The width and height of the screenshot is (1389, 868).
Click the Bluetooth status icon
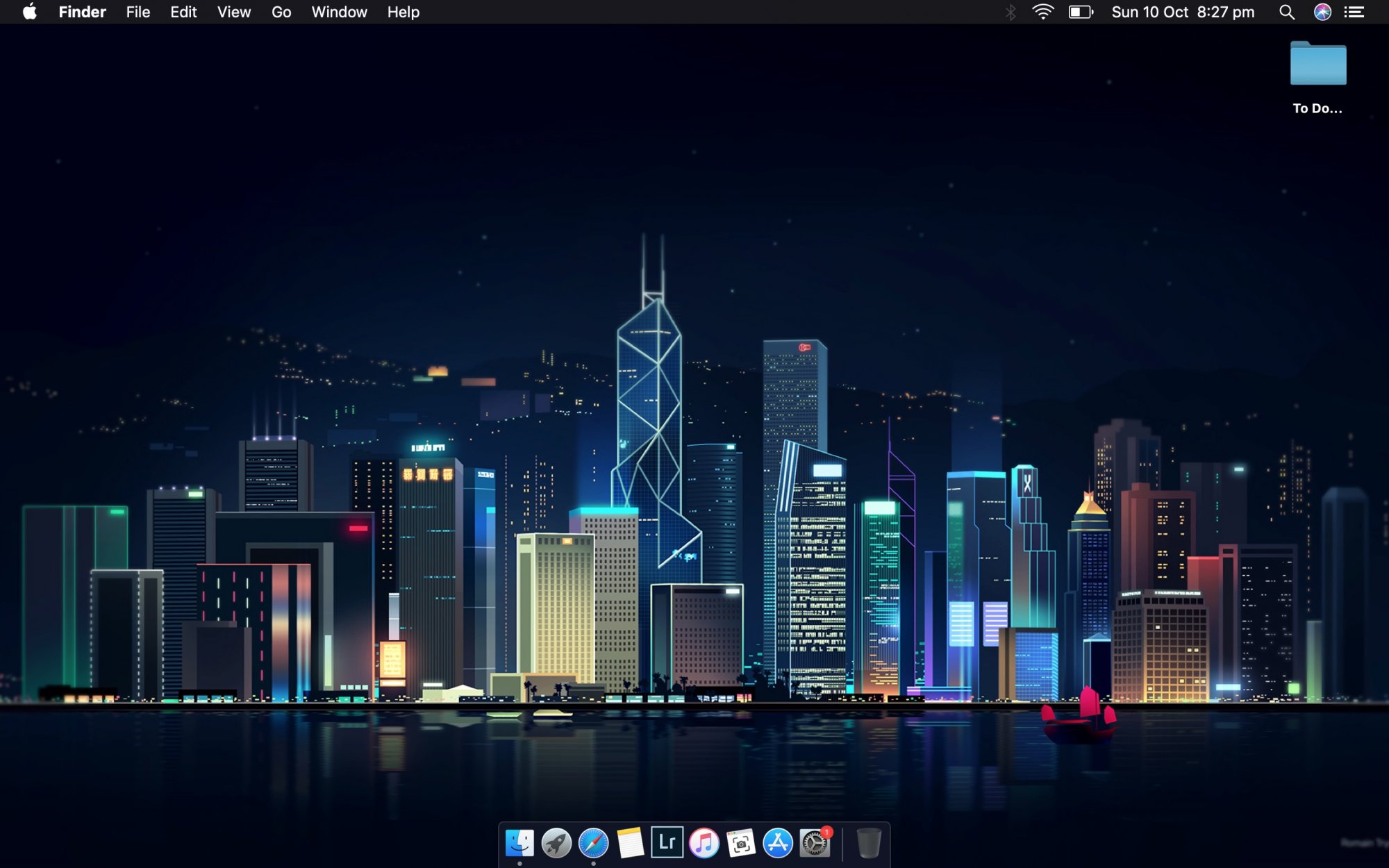(1010, 12)
